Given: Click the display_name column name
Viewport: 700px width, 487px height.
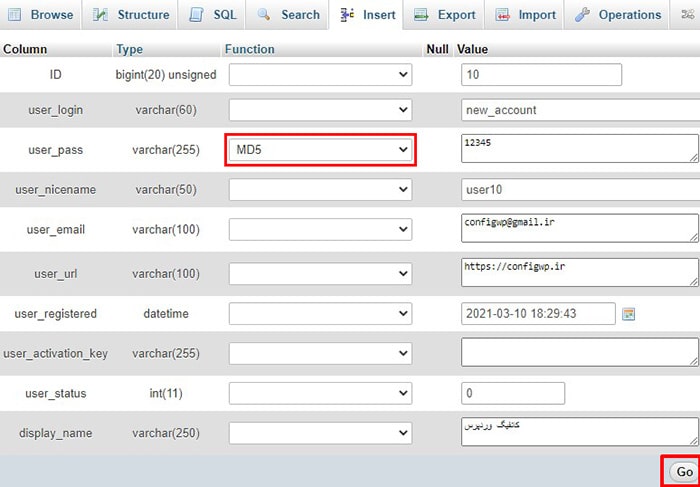Looking at the screenshot, I should pos(55,433).
